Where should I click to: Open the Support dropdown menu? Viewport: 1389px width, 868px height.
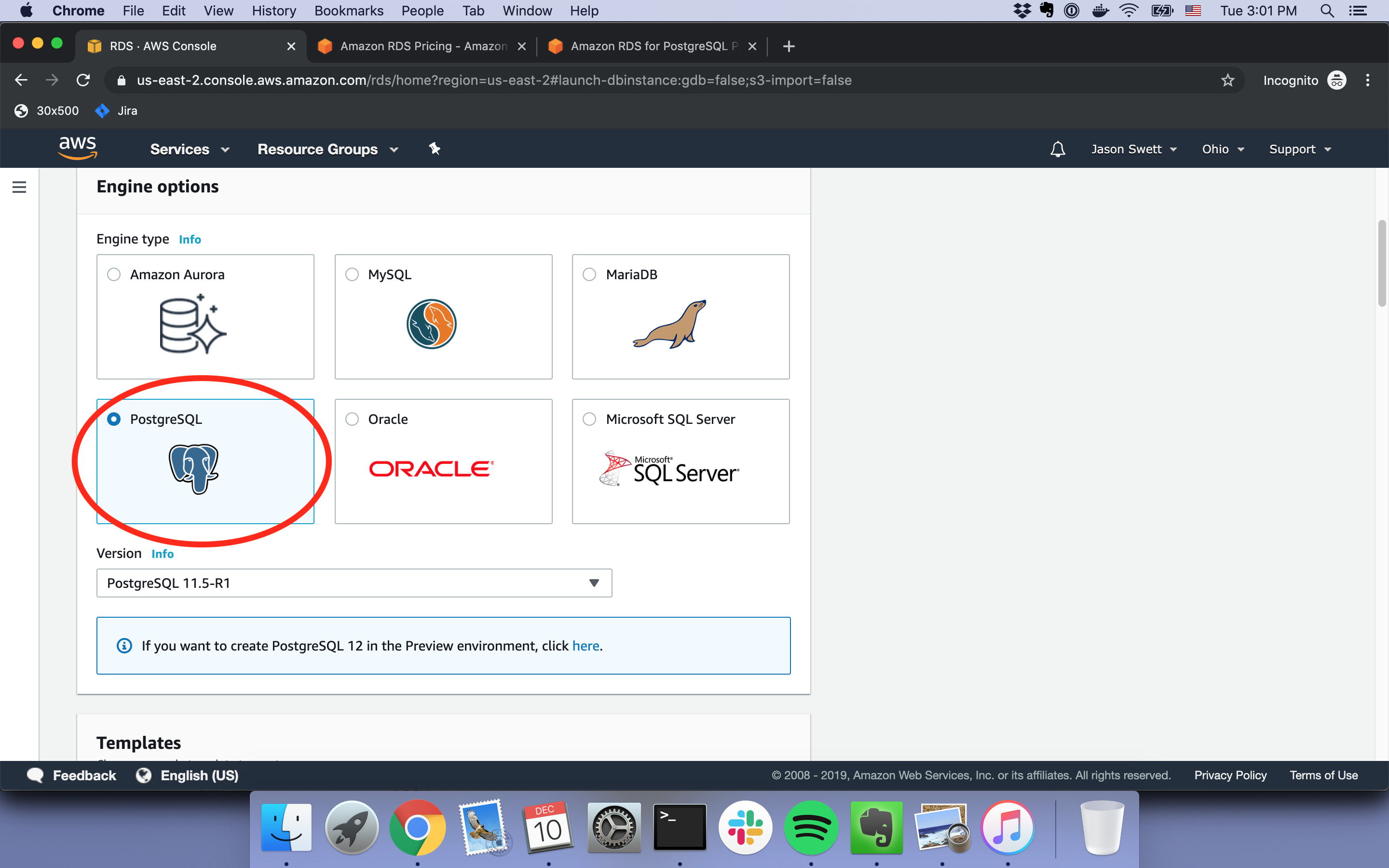tap(1300, 149)
